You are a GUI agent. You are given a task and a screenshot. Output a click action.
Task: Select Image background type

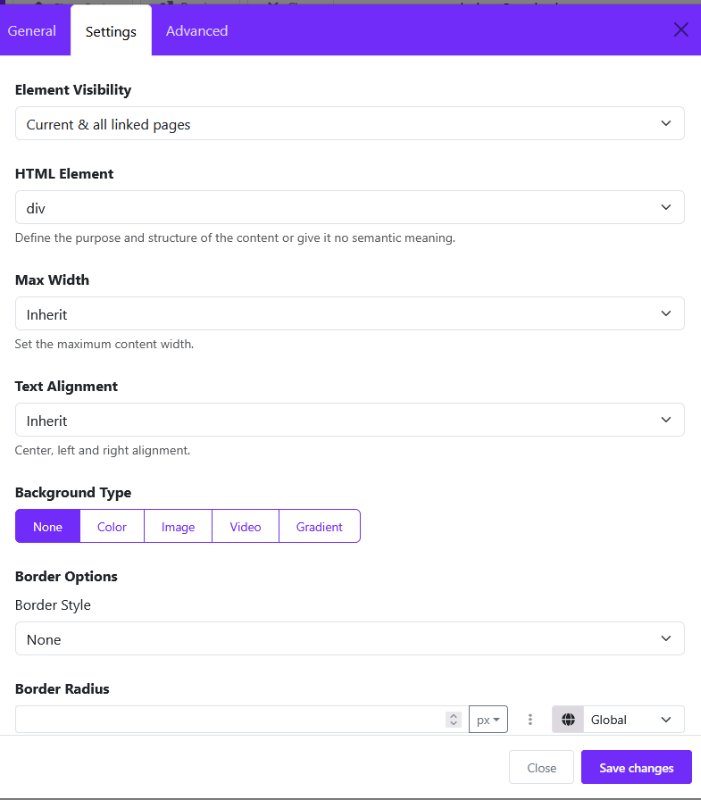(x=178, y=527)
